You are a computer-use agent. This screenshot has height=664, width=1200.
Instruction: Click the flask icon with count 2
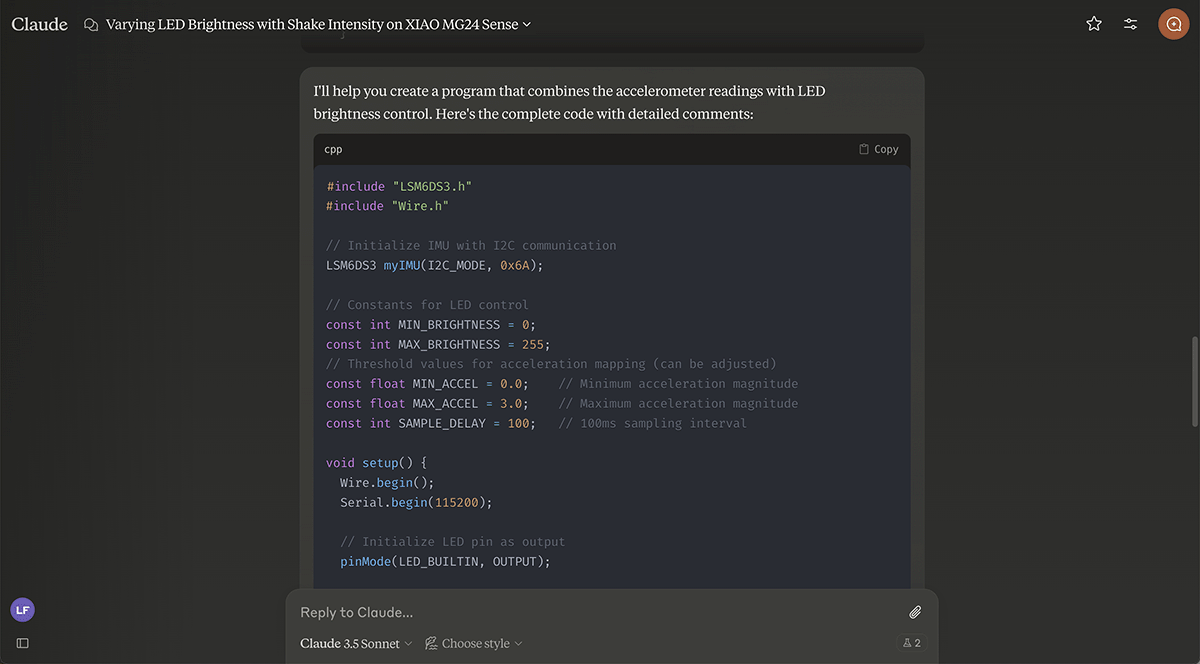tap(911, 643)
